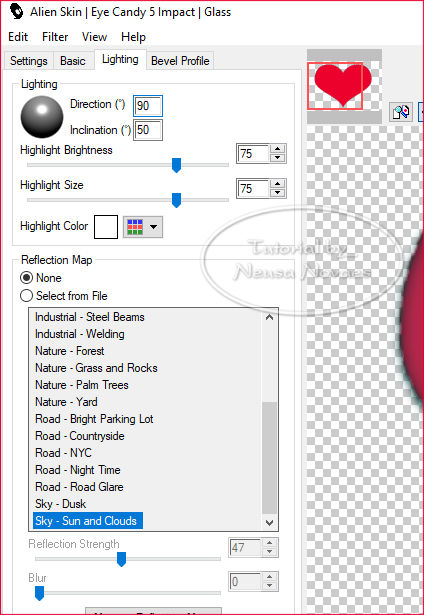The image size is (424, 615).
Task: Click the reflection list scrollbar thumb
Action: (x=269, y=458)
